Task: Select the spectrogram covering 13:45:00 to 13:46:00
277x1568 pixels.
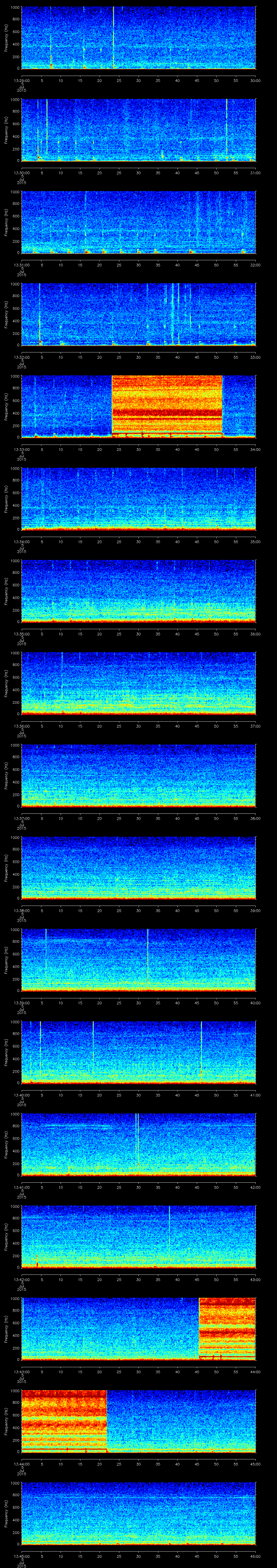Action: coord(138,1513)
